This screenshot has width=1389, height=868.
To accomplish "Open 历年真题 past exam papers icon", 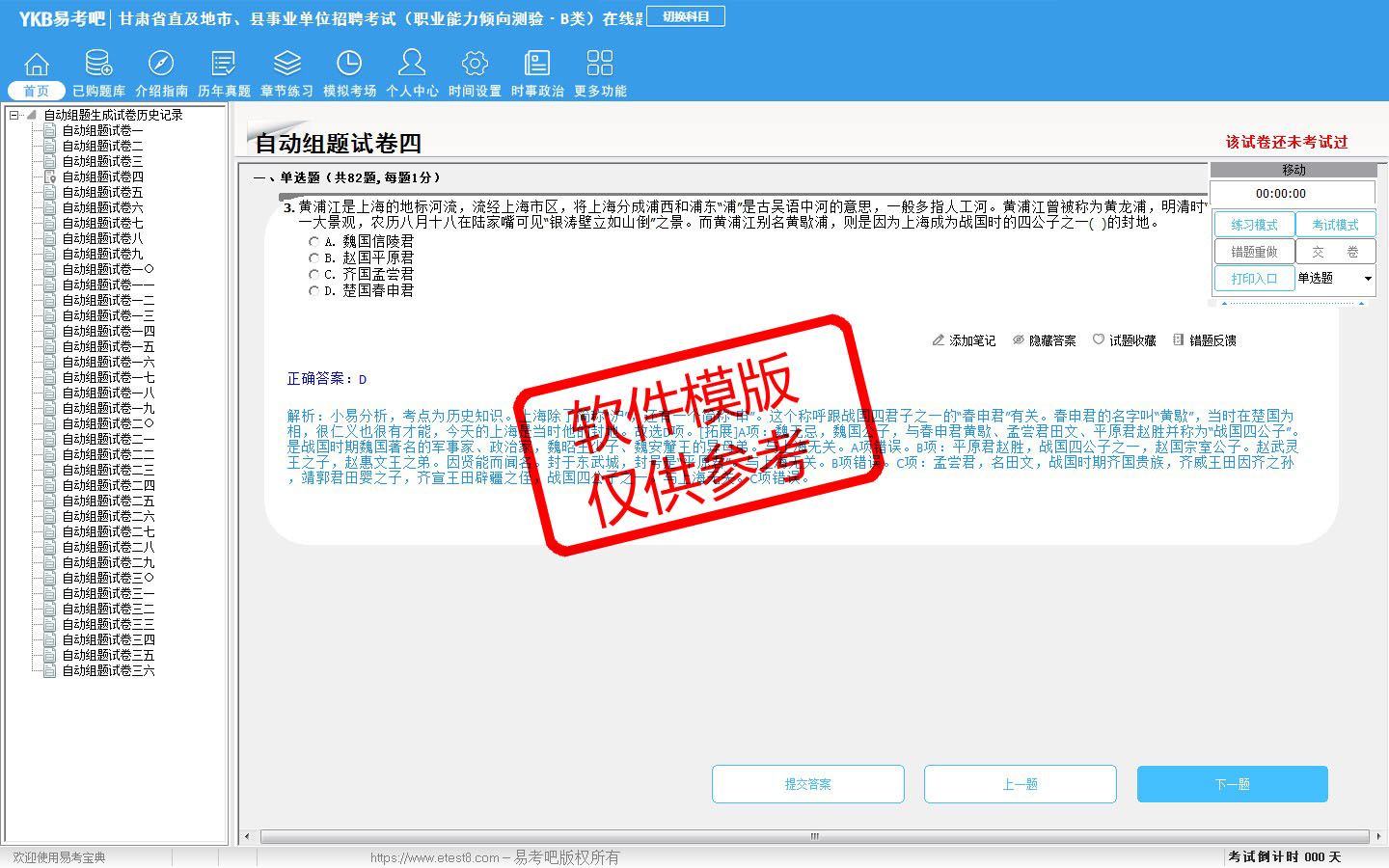I will tap(224, 65).
